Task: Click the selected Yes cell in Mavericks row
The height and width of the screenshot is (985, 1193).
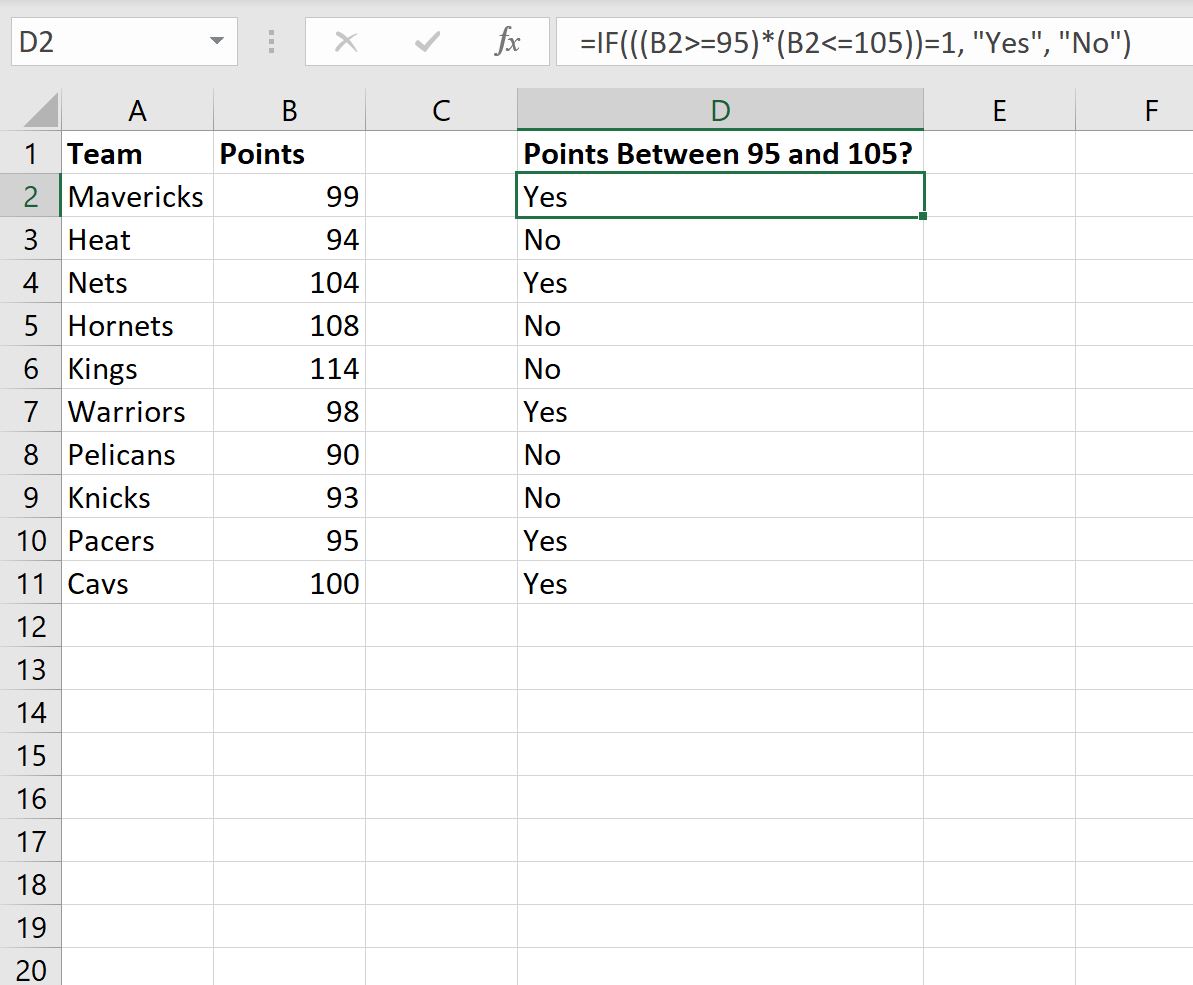Action: pyautogui.click(x=720, y=196)
